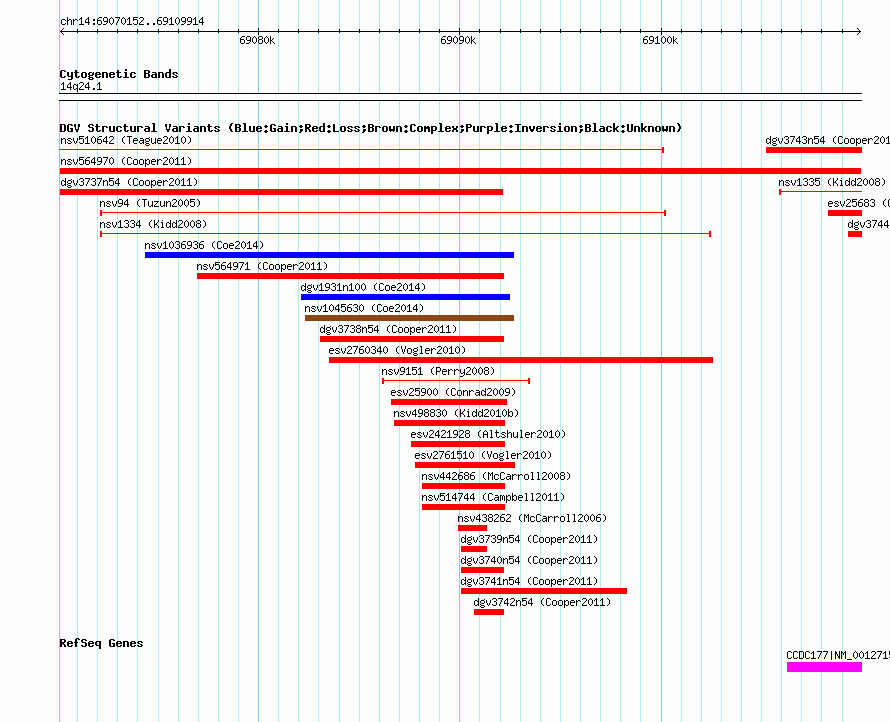Click the dgv3743n54 variant label at right
This screenshot has width=890, height=722.
pos(828,140)
